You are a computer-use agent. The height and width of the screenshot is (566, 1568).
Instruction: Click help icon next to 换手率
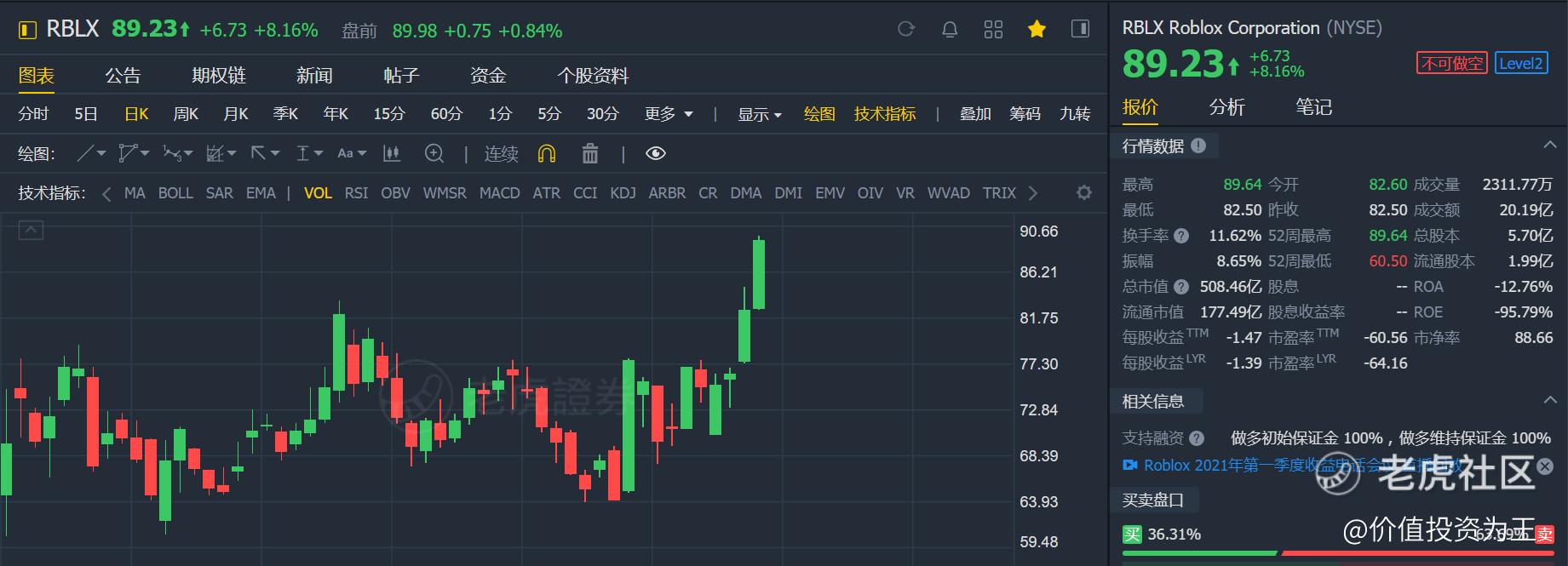tap(1181, 236)
